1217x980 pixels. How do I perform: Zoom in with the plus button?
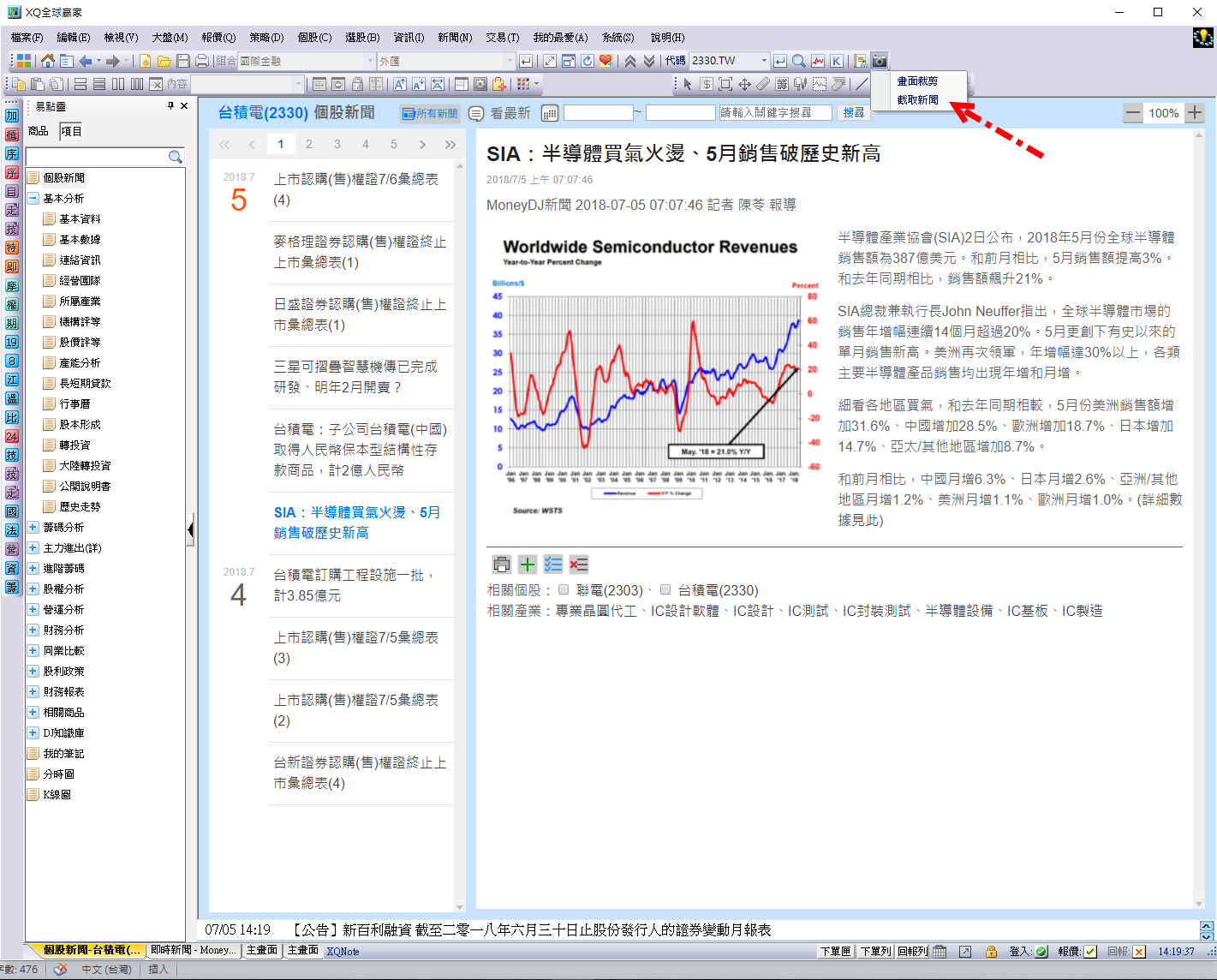1195,113
